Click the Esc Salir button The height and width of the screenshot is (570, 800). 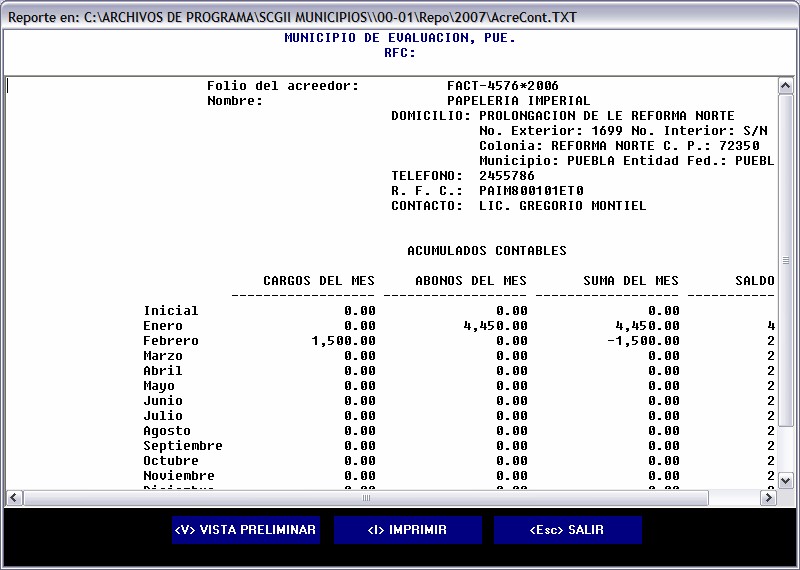click(567, 530)
